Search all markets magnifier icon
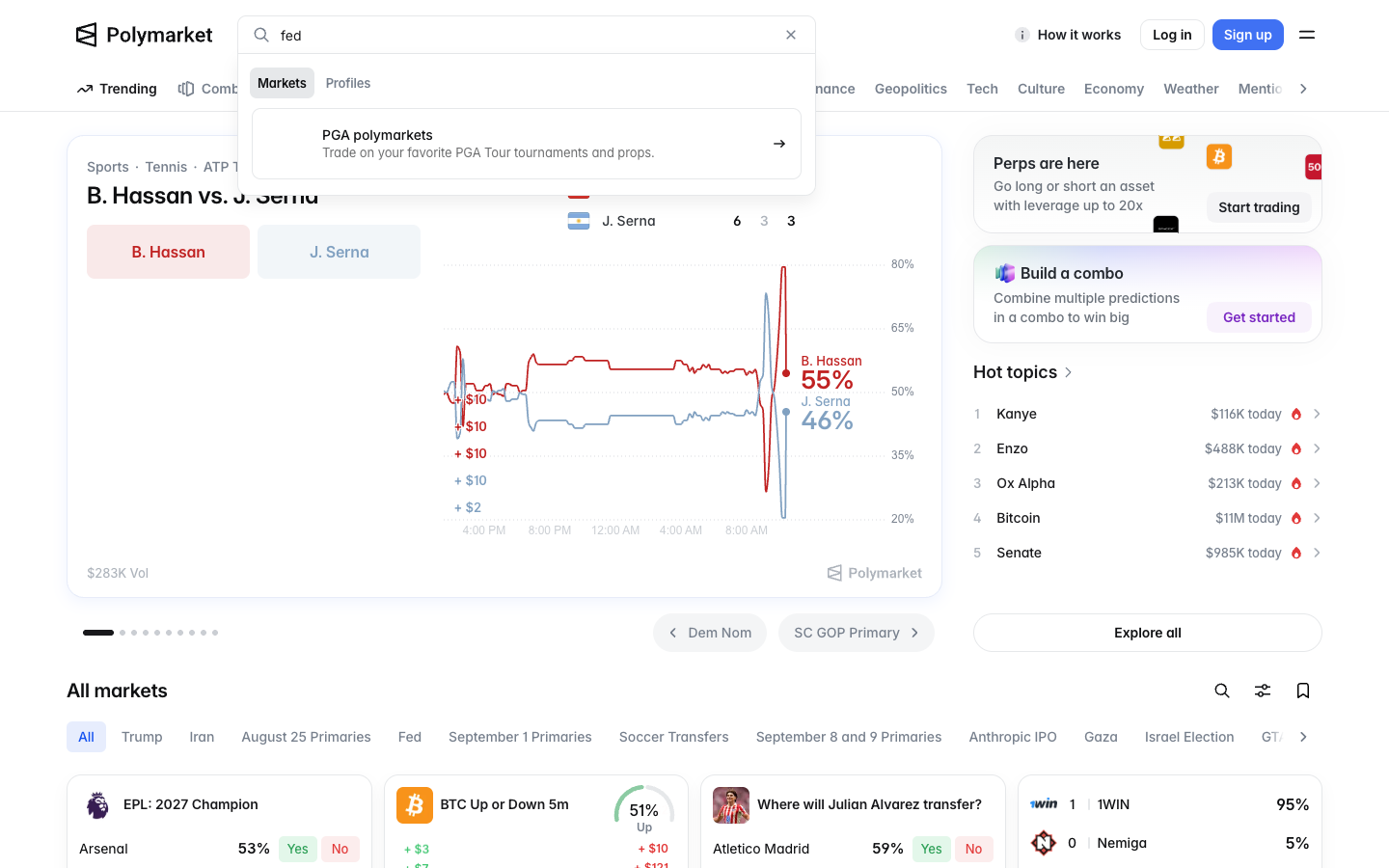This screenshot has width=1389, height=868. pyautogui.click(x=1222, y=691)
